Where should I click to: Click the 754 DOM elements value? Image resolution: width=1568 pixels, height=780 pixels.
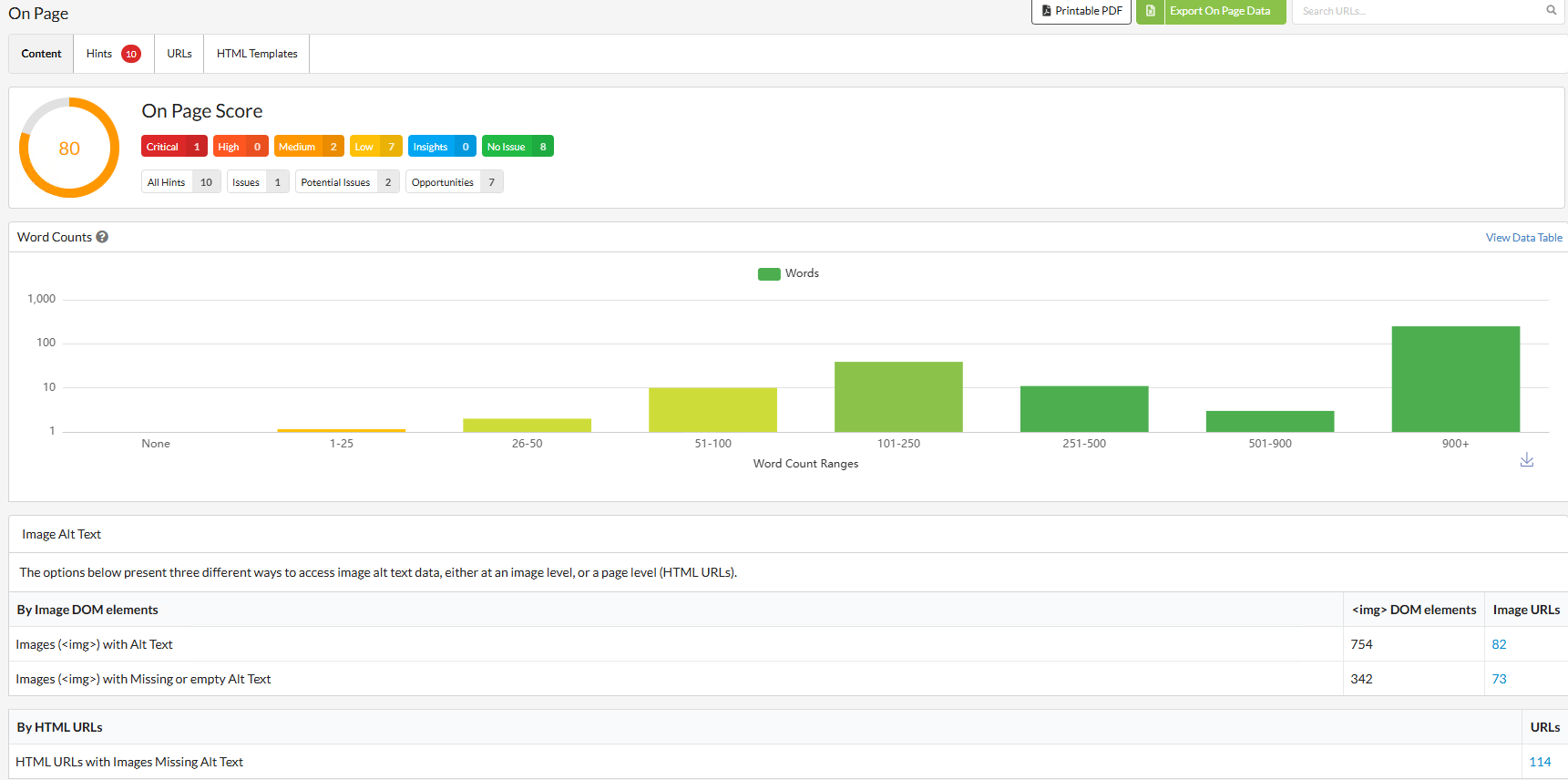tap(1361, 644)
